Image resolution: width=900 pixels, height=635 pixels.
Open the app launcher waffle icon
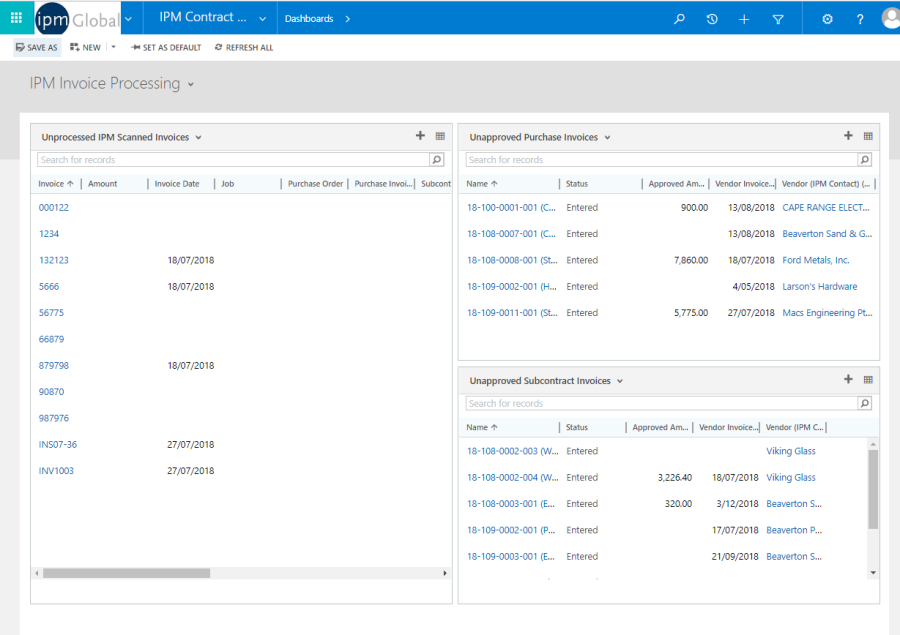(x=16, y=18)
